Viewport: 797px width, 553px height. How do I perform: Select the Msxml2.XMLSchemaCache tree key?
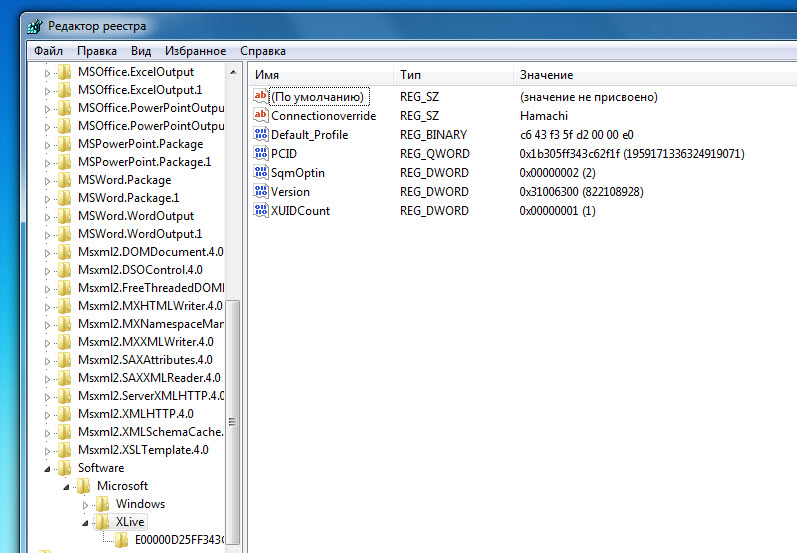[150, 432]
